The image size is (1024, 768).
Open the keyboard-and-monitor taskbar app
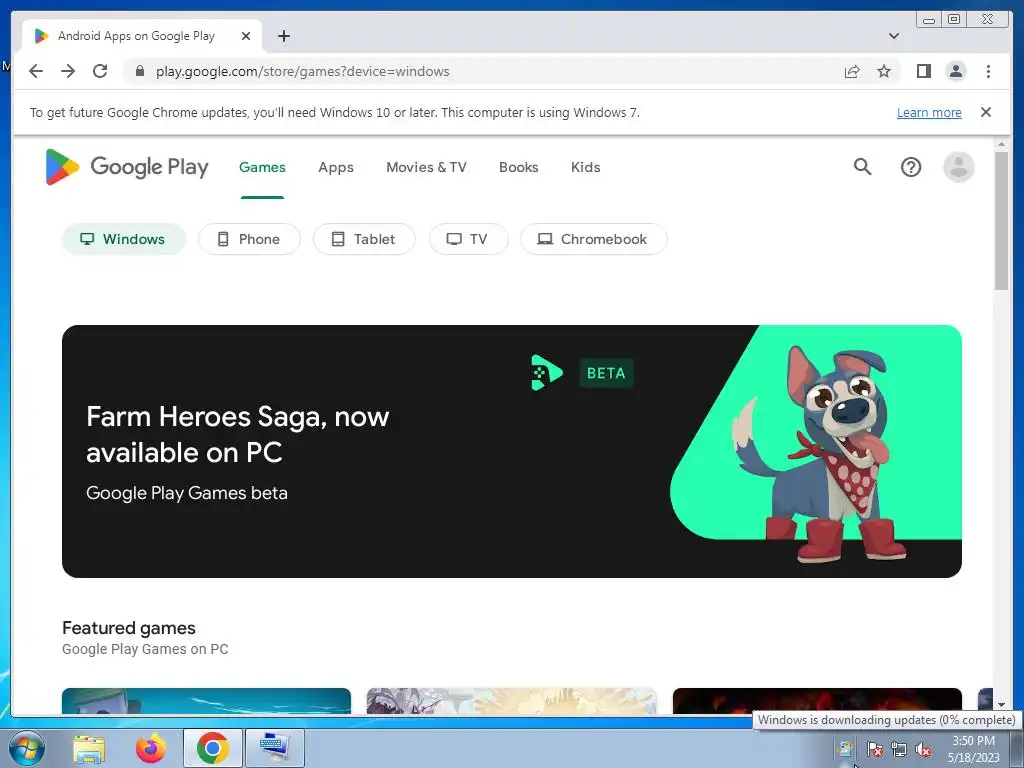tap(275, 748)
